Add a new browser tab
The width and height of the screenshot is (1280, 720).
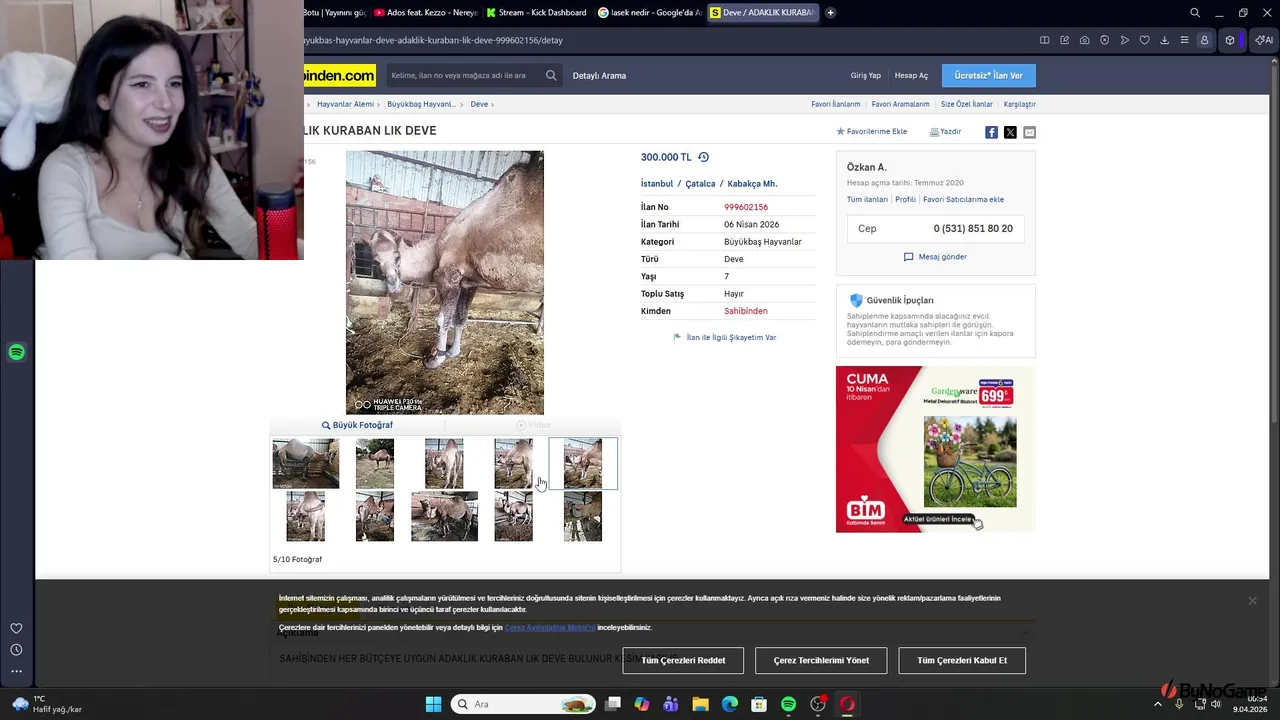(830, 13)
